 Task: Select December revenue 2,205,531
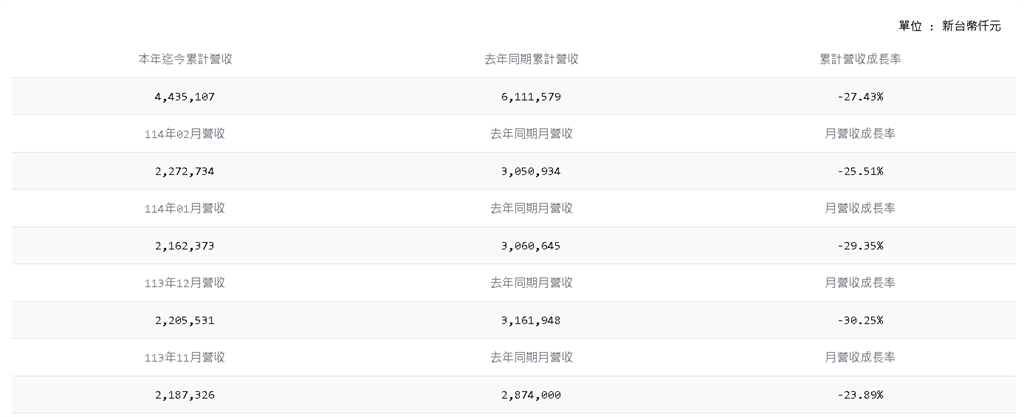click(185, 320)
